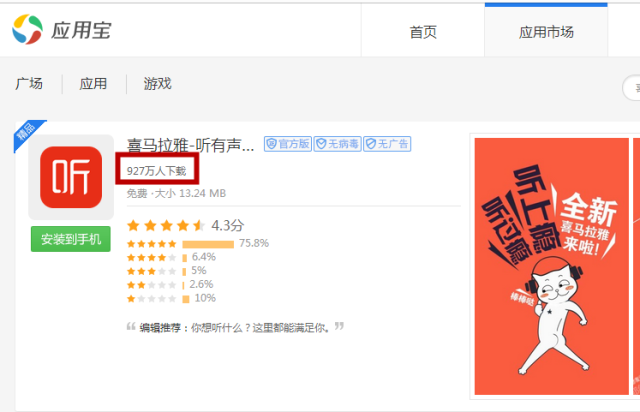Select the 应用 category
640x412 pixels.
pos(93,83)
